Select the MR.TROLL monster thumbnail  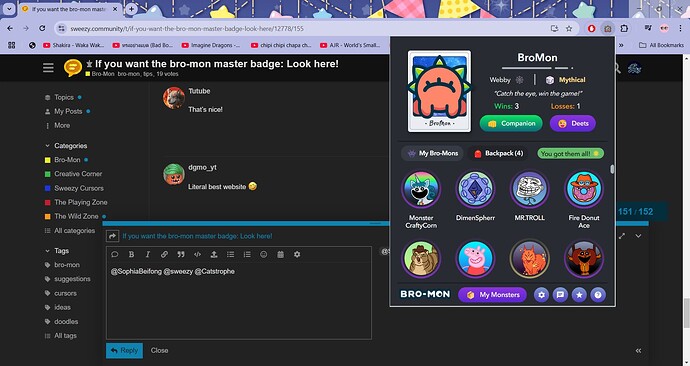529,190
